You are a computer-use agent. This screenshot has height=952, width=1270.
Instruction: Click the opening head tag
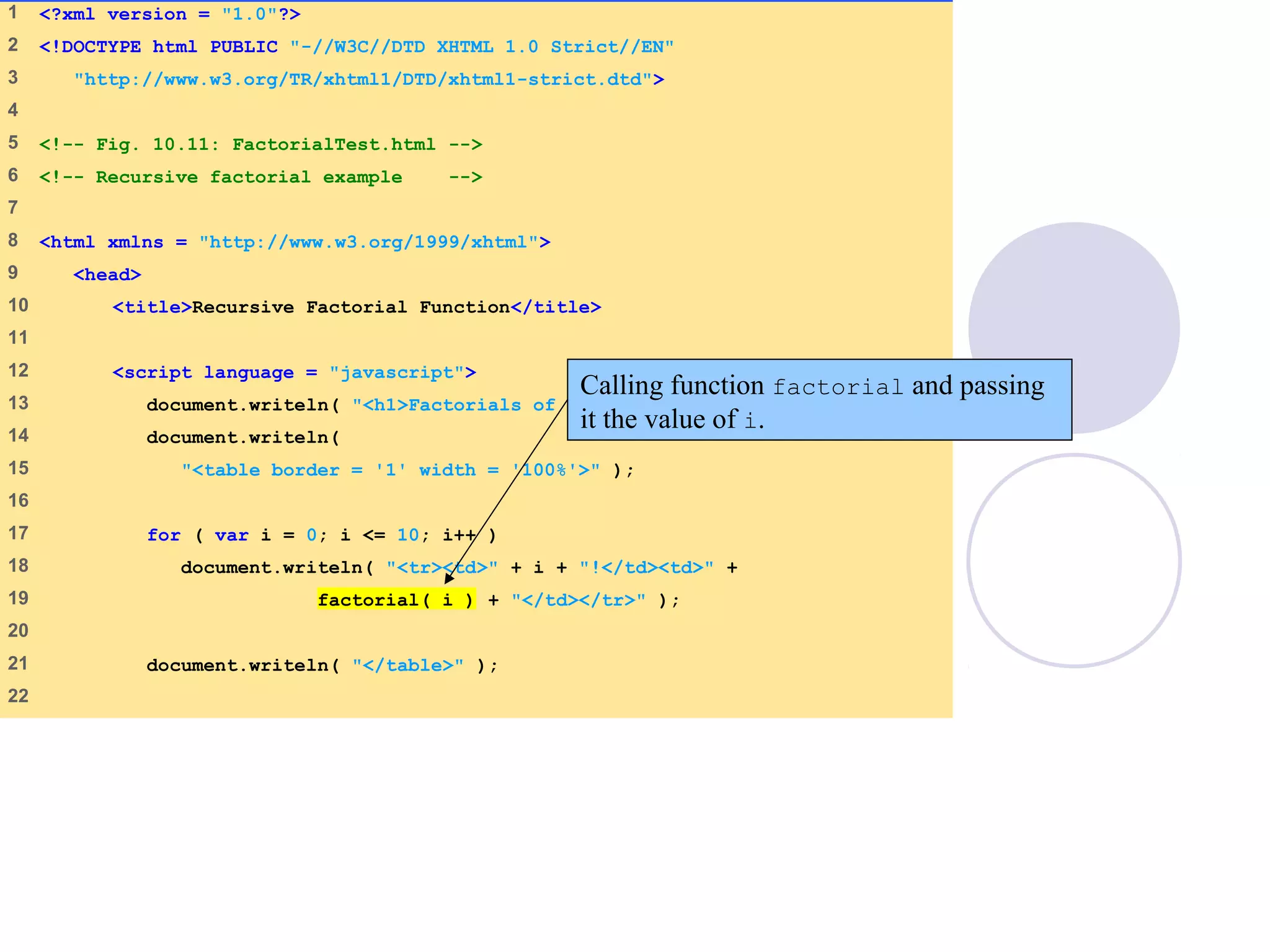pos(107,275)
